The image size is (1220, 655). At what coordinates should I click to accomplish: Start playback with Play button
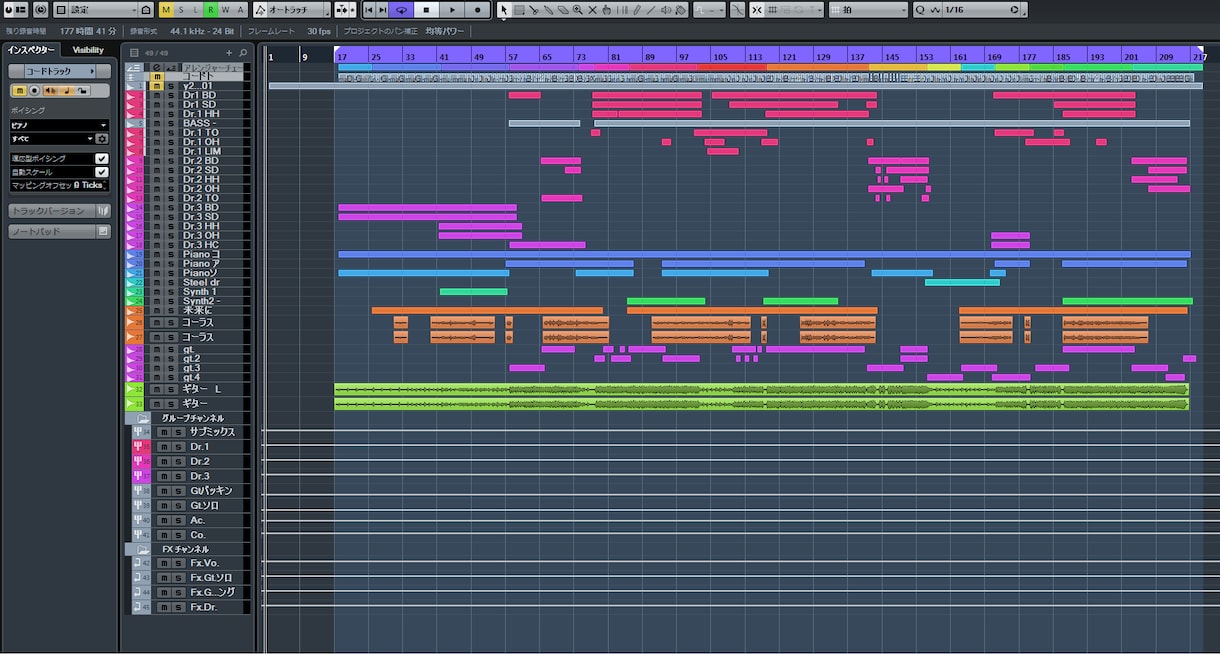click(452, 9)
